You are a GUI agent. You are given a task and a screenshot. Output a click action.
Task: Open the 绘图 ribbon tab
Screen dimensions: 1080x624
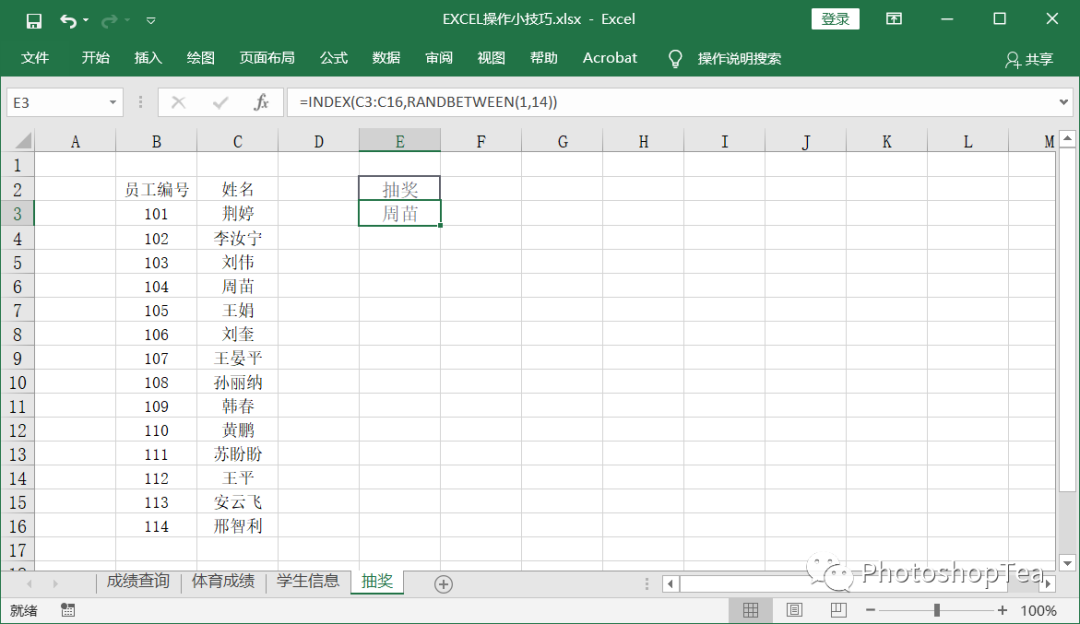tap(200, 58)
